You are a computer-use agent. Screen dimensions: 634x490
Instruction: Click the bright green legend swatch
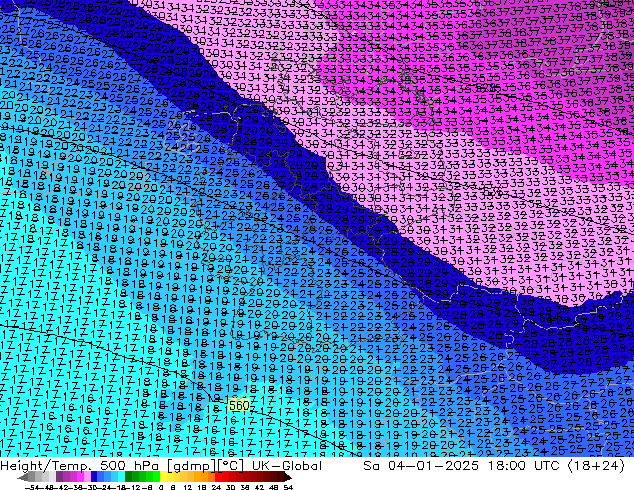pyautogui.click(x=156, y=477)
